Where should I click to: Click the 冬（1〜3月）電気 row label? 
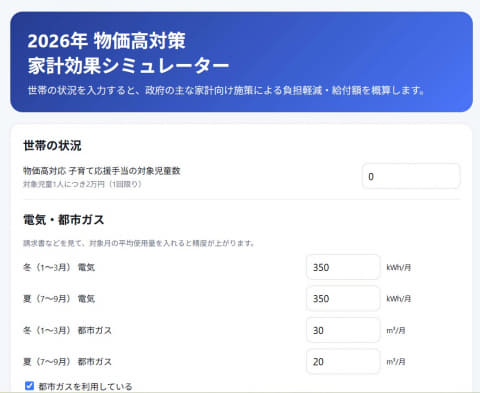pos(59,267)
